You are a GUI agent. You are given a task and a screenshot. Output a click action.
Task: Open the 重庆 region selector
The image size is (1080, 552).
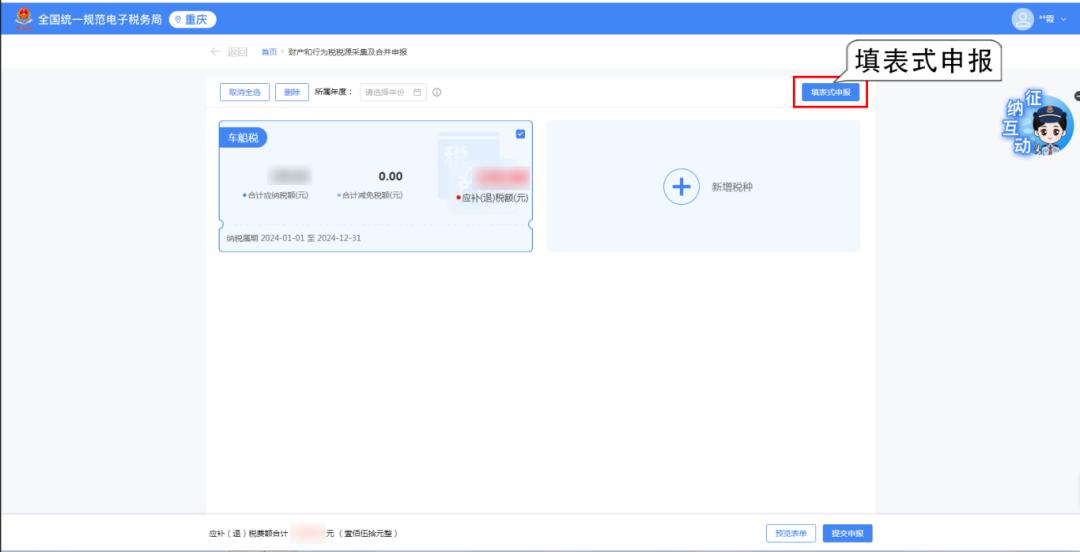click(192, 19)
